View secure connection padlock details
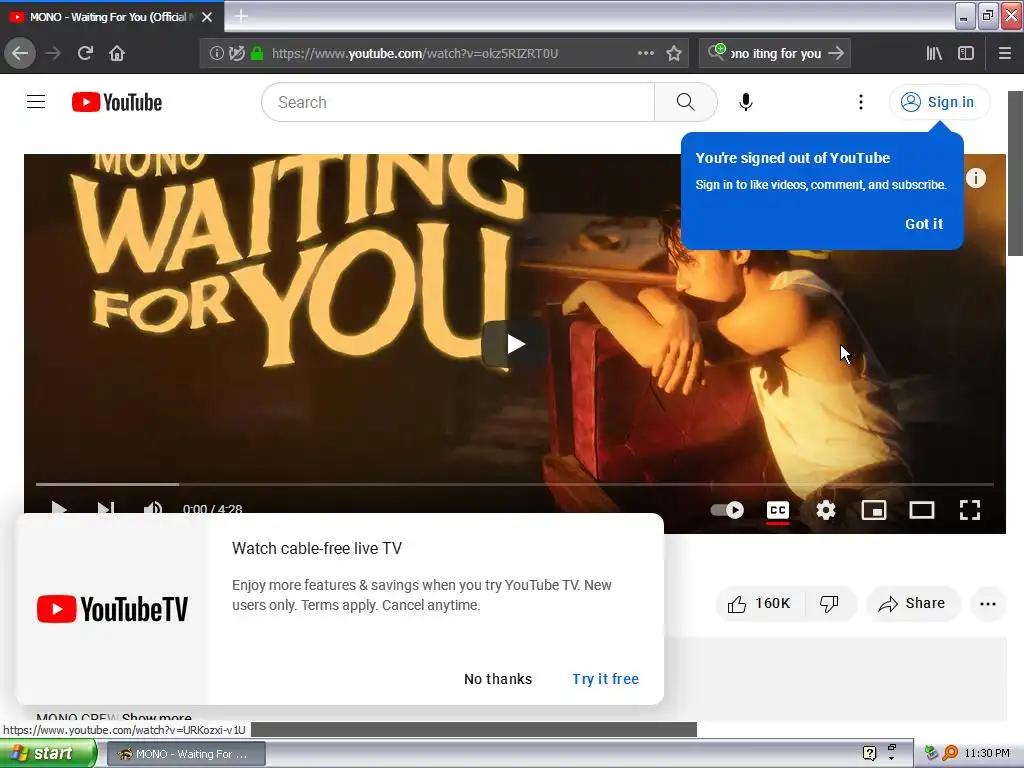 pos(257,53)
